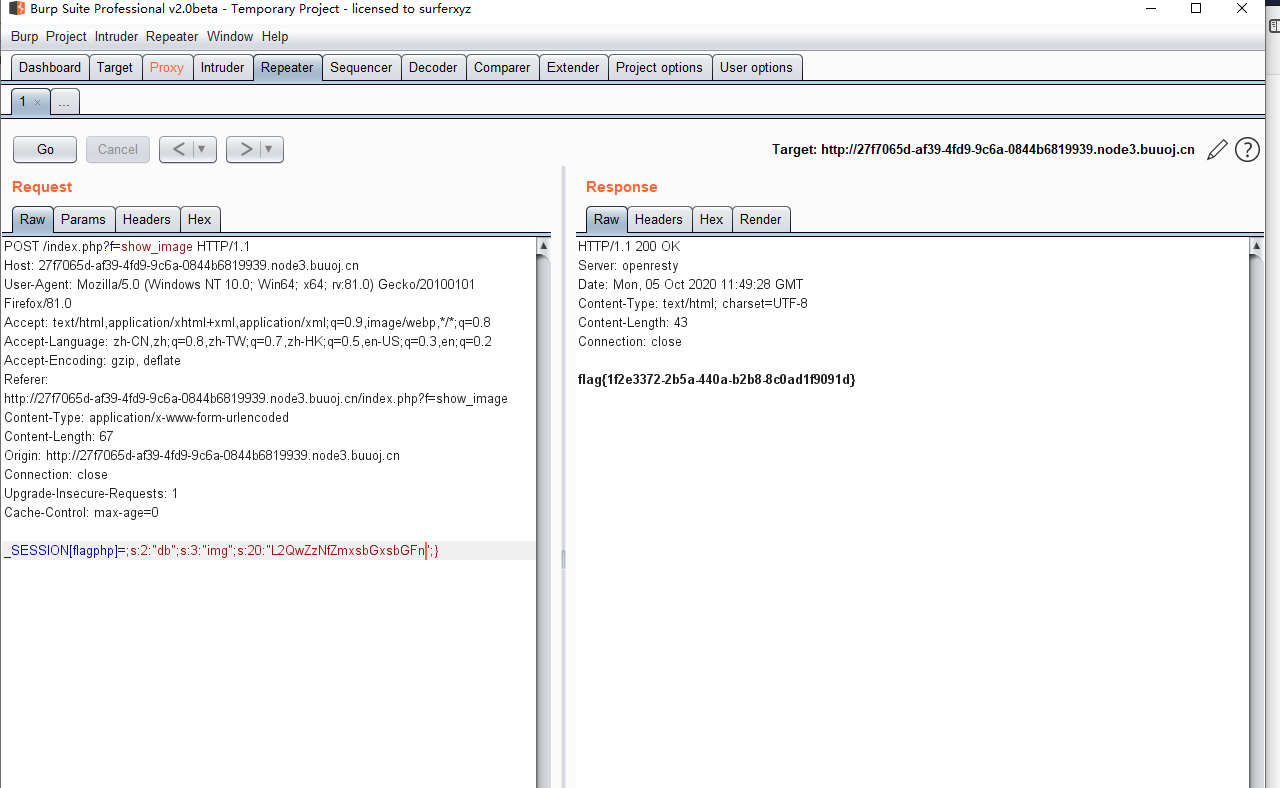
Task: Click the _SESSION[flagphp] request body line
Action: click(x=221, y=551)
